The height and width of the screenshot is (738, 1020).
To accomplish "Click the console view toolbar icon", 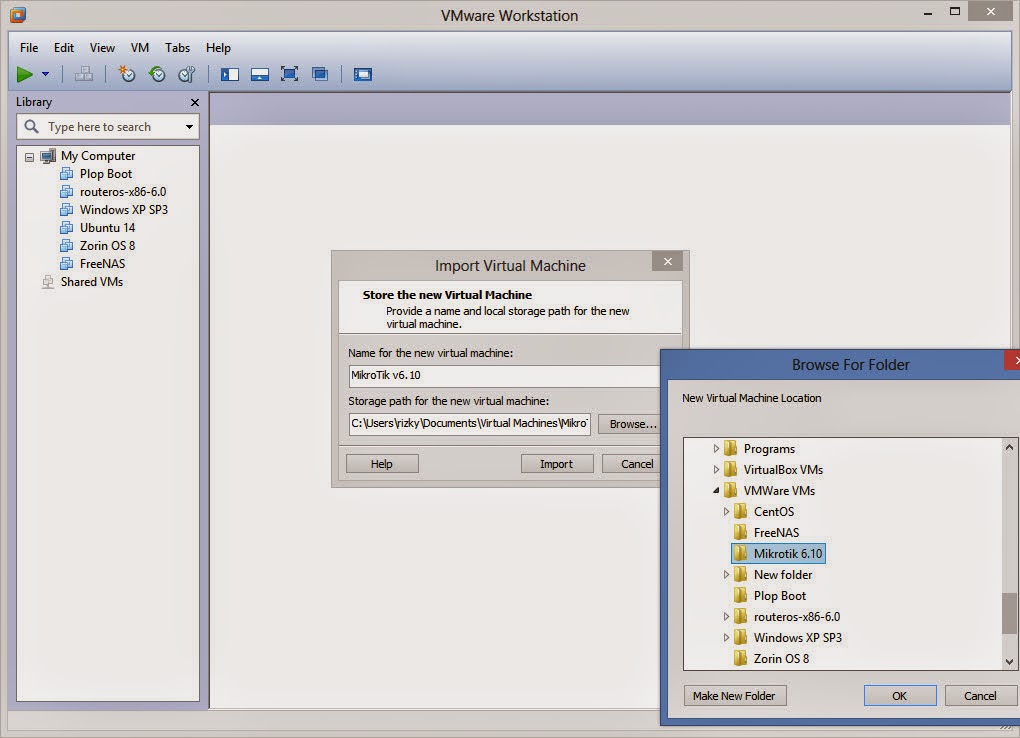I will click(363, 74).
